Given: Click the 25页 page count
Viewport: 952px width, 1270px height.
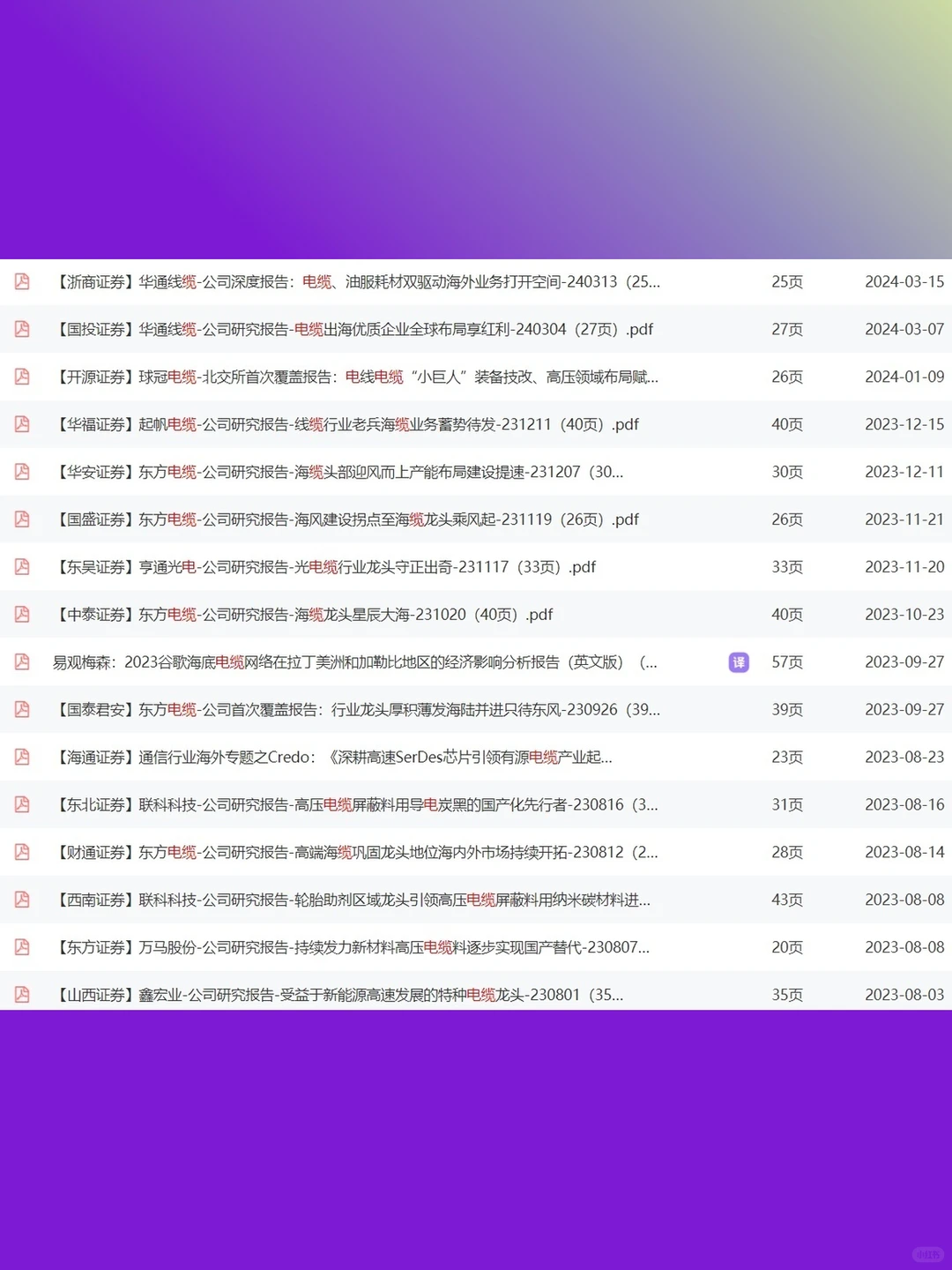Looking at the screenshot, I should [x=787, y=282].
